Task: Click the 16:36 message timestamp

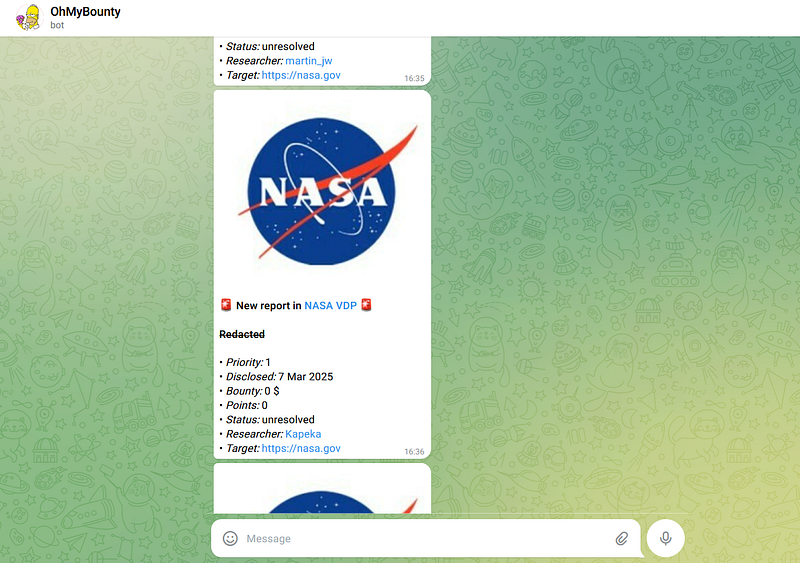Action: [414, 452]
